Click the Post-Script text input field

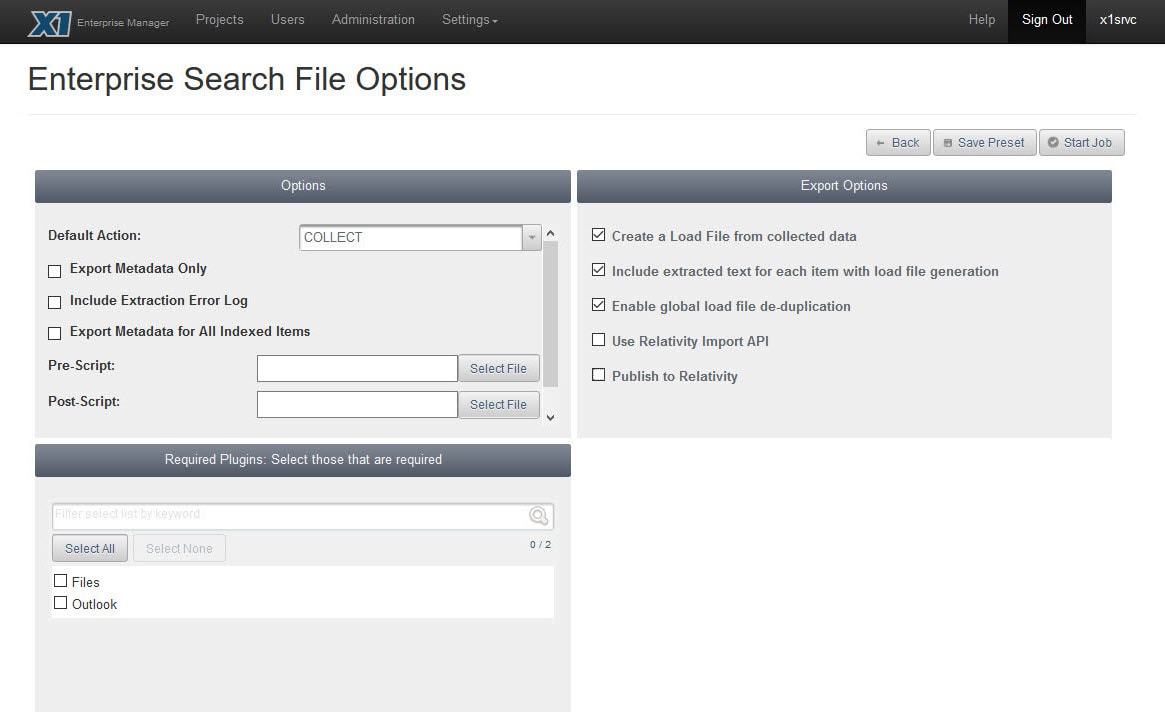357,405
